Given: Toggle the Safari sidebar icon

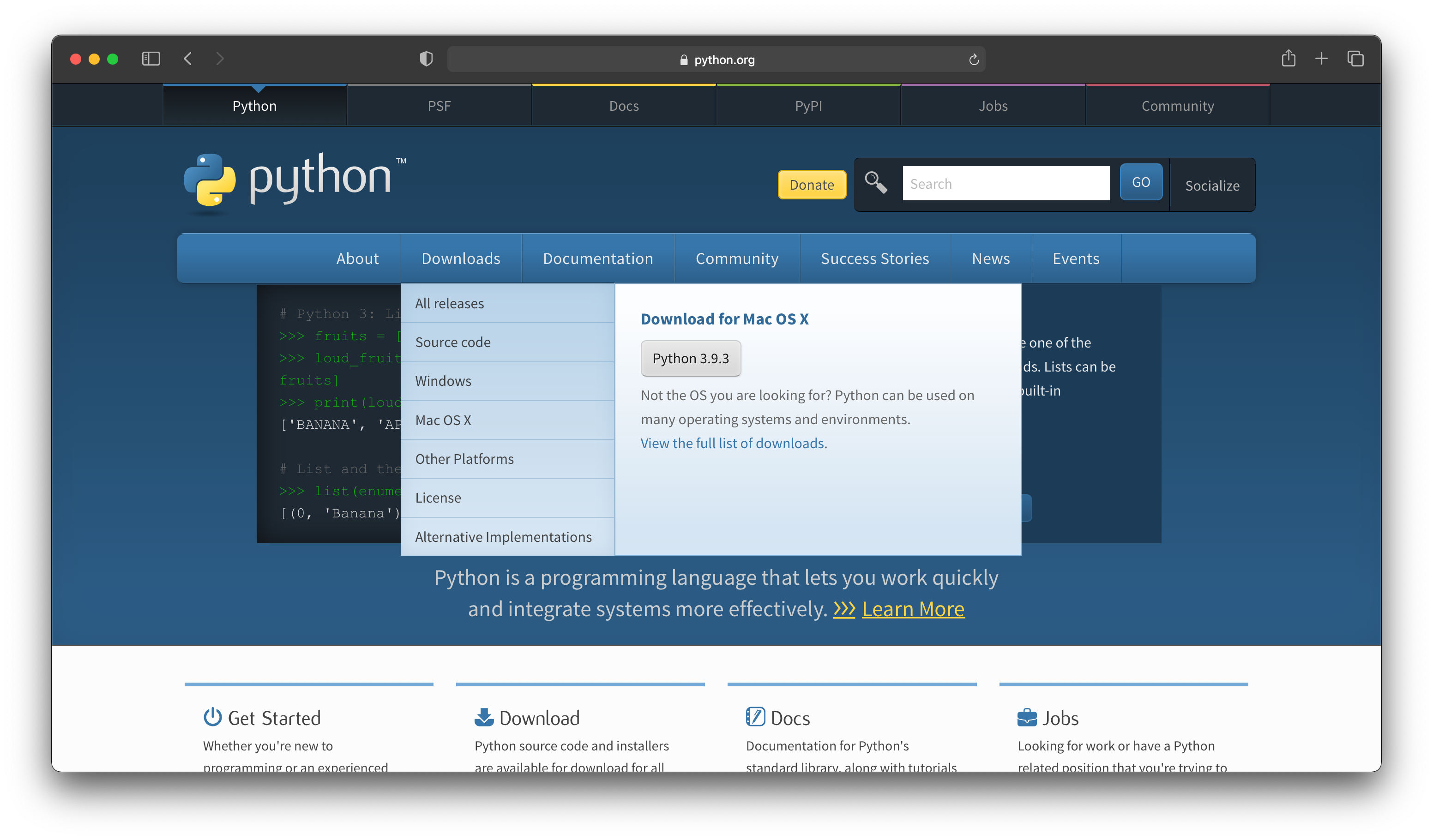Looking at the screenshot, I should (x=151, y=59).
